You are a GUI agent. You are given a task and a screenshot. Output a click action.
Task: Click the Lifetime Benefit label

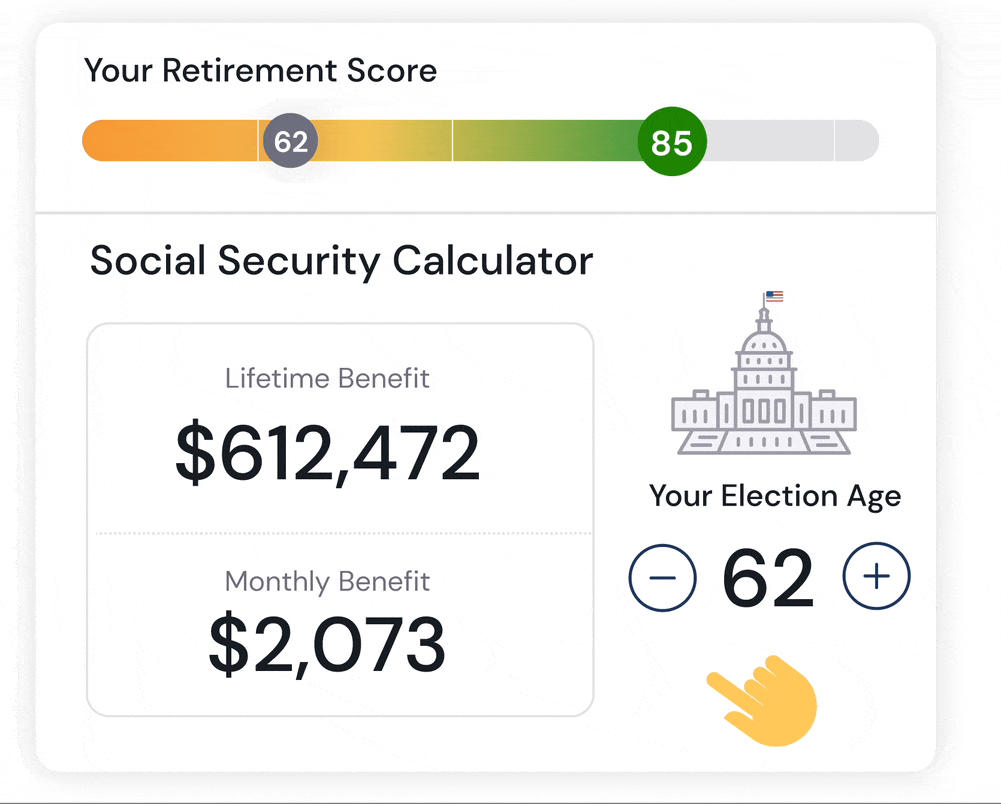(x=327, y=379)
